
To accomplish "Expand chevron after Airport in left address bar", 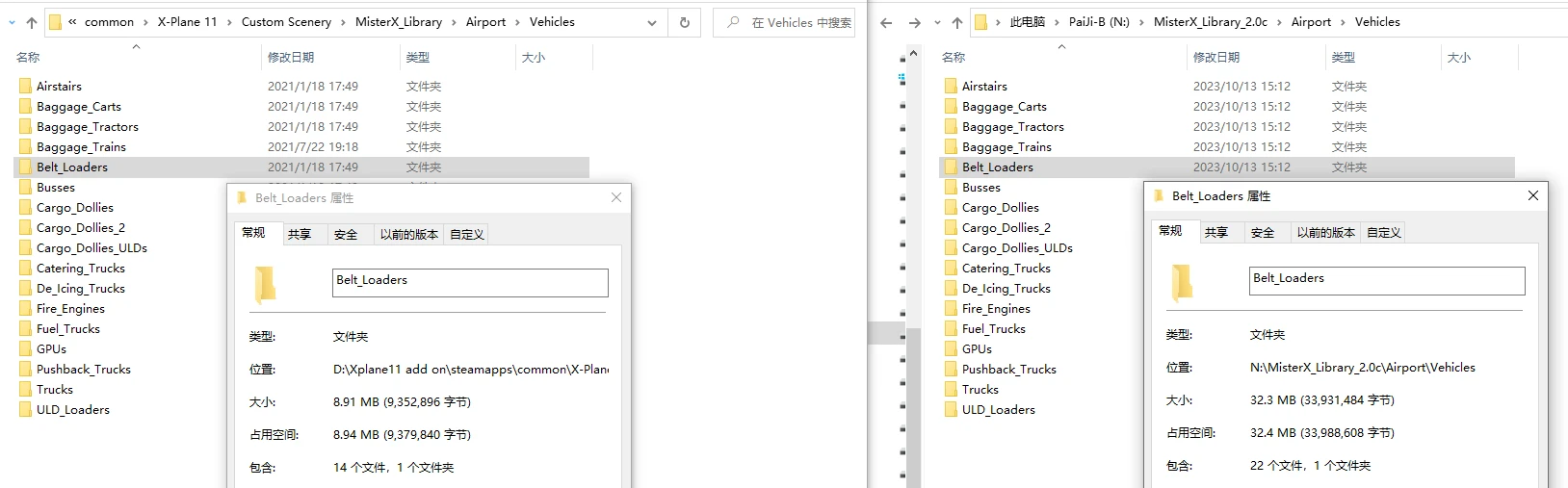I will click(x=517, y=22).
